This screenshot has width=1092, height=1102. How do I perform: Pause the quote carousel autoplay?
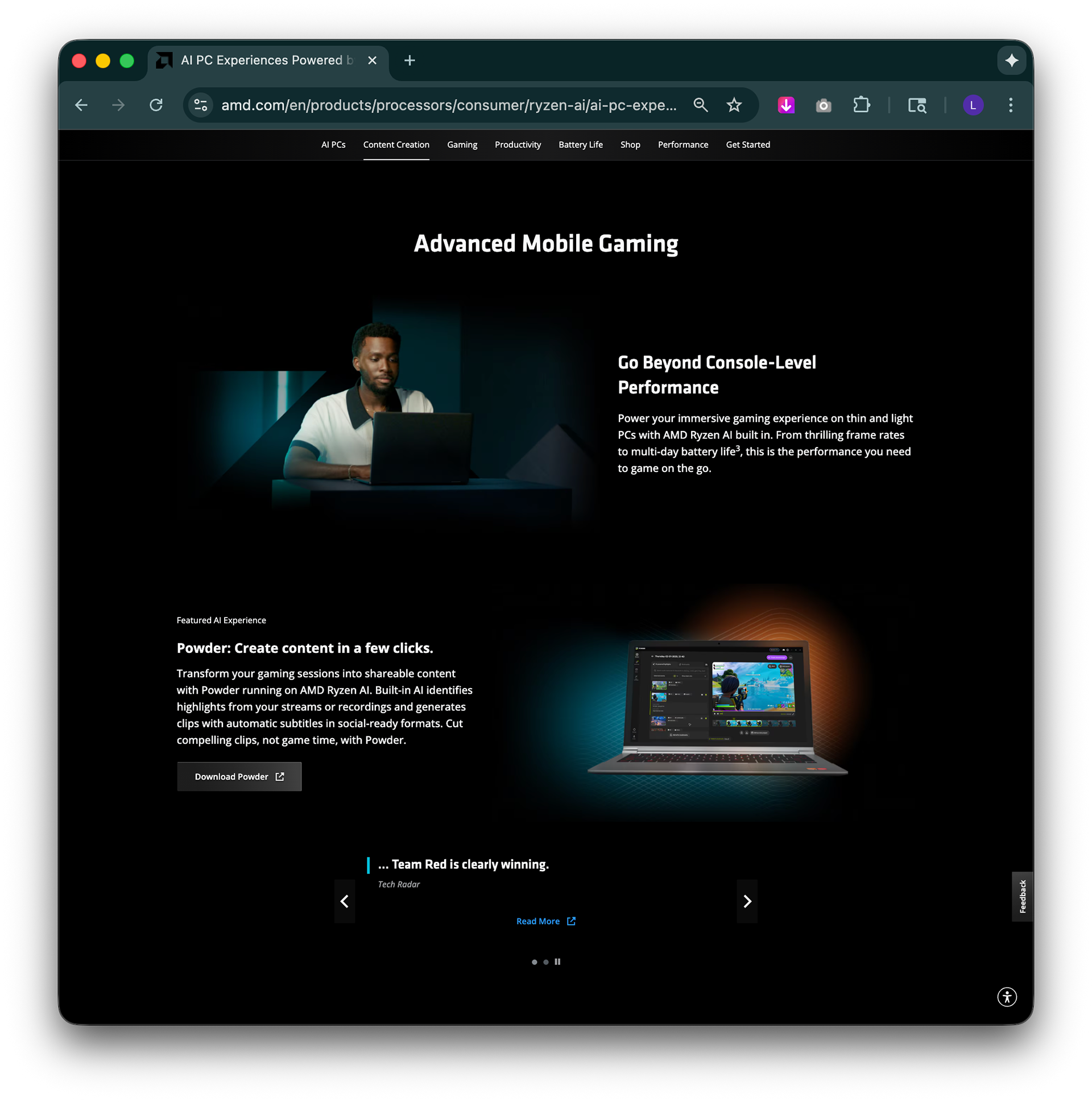[x=557, y=962]
